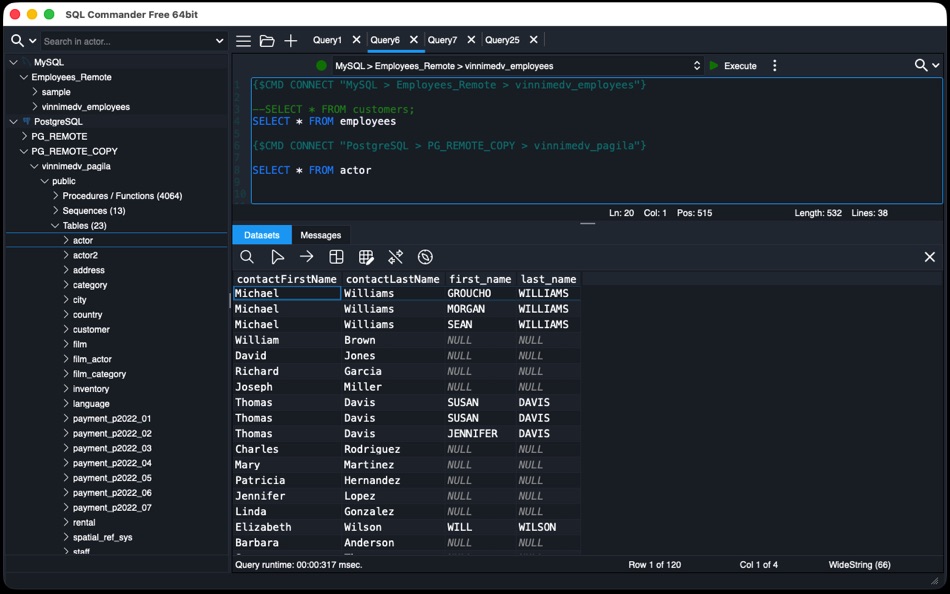This screenshot has width=950, height=594.
Task: Open the hamburger menu icon beside tabs
Action: pyautogui.click(x=244, y=41)
